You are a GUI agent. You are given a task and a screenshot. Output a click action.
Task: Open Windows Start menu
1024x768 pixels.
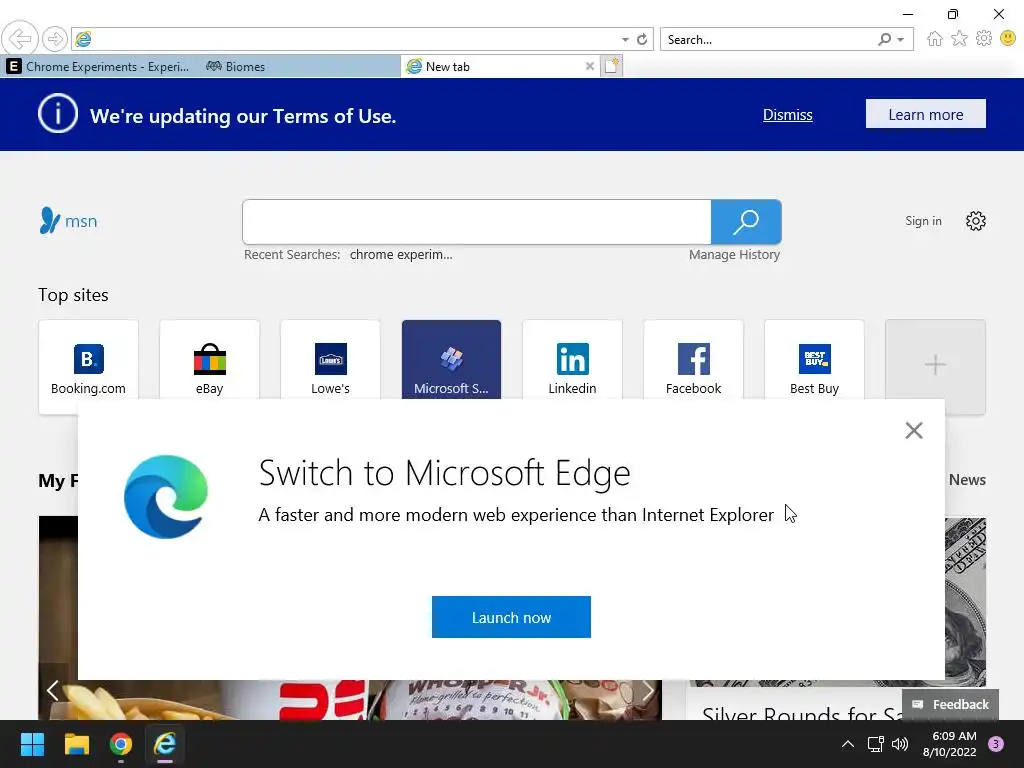coord(32,744)
